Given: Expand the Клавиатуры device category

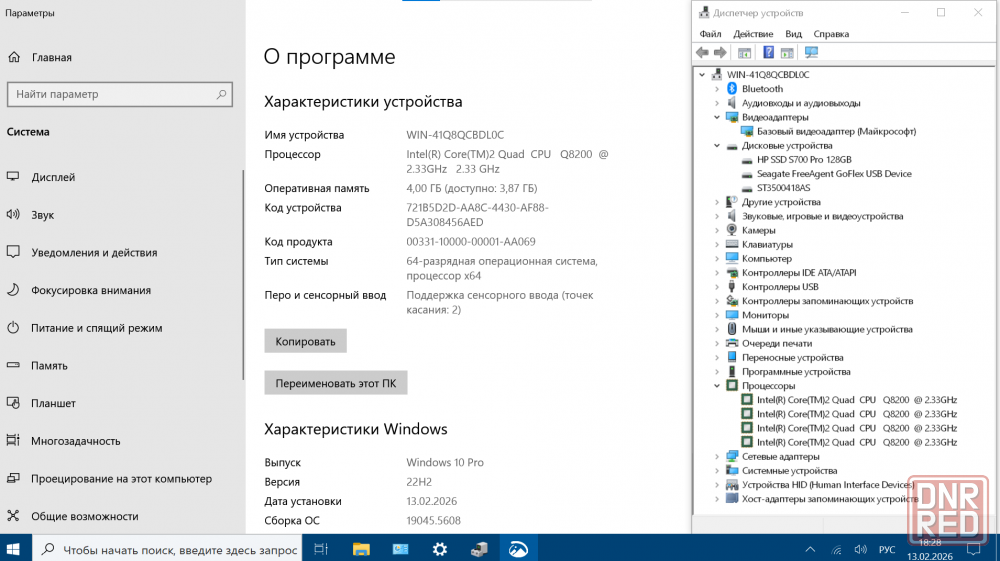Looking at the screenshot, I should pos(717,245).
